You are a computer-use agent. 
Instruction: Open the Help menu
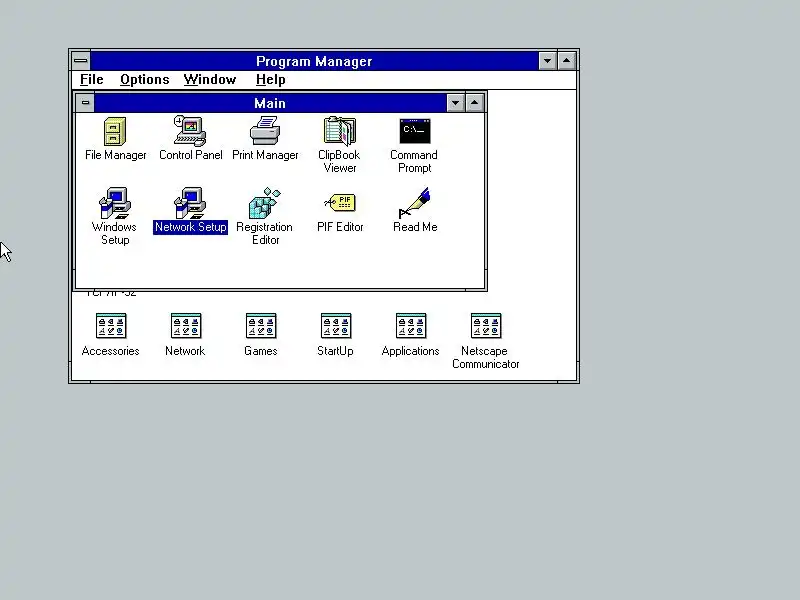[270, 80]
